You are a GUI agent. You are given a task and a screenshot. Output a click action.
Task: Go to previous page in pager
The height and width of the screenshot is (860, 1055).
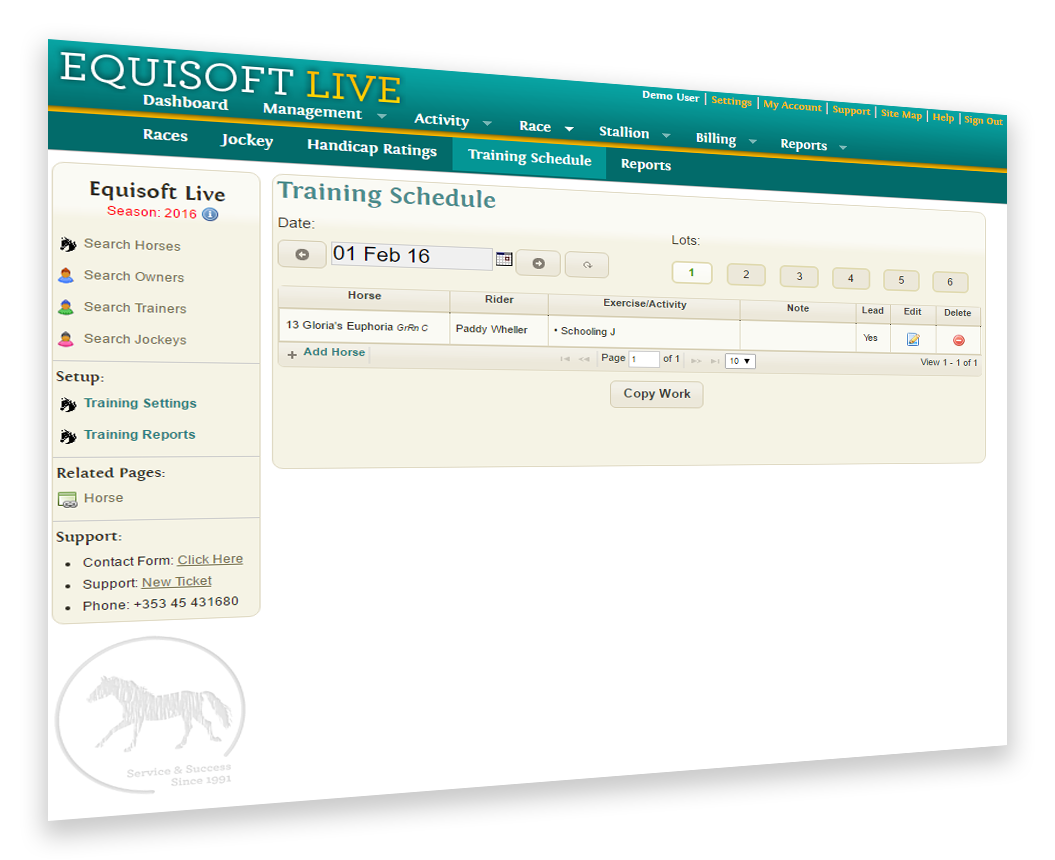[584, 359]
